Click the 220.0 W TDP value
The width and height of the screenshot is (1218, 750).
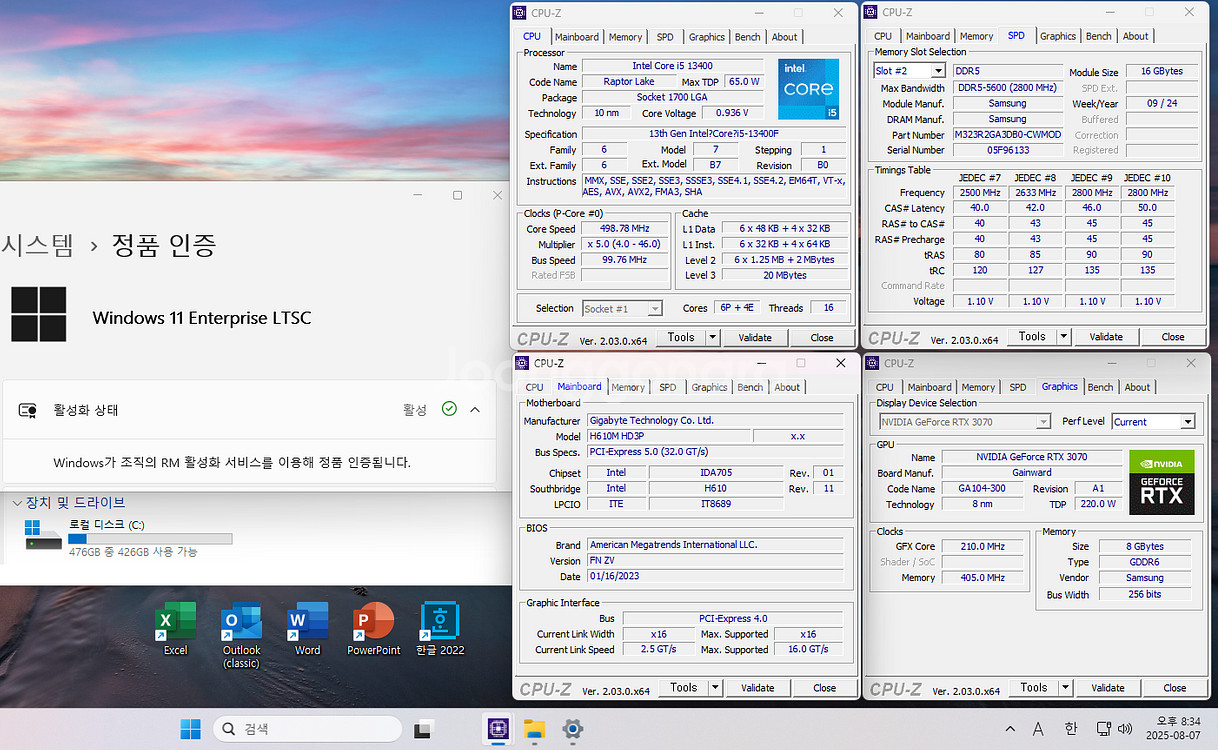pos(1098,505)
